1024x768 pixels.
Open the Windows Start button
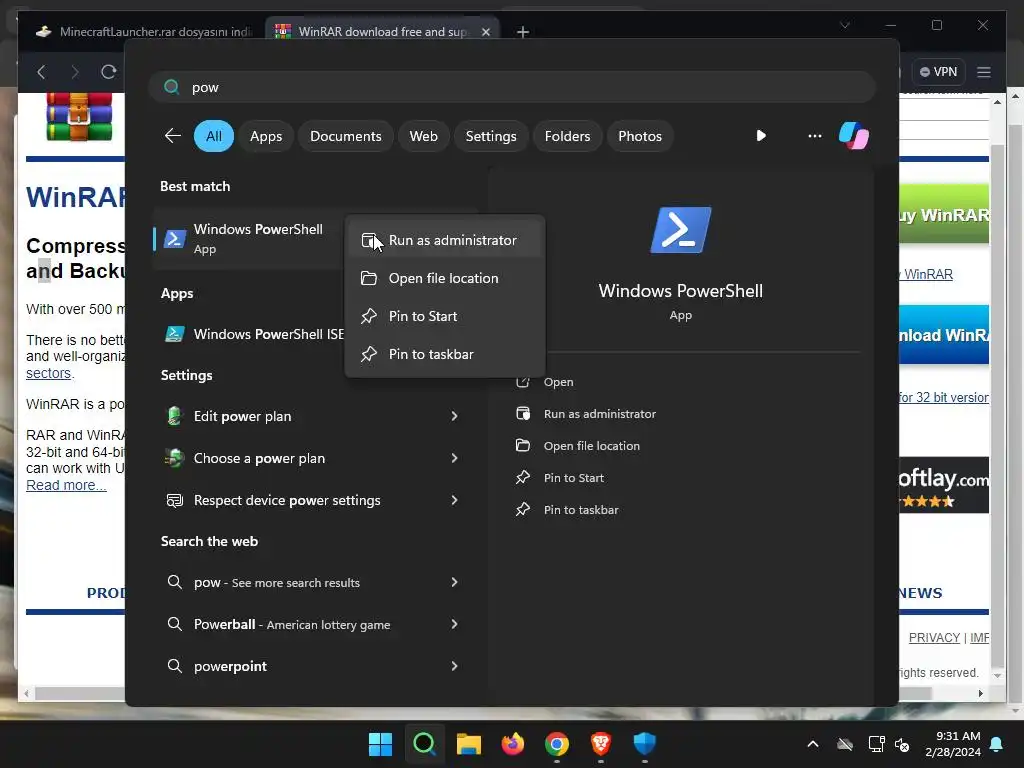coord(380,744)
